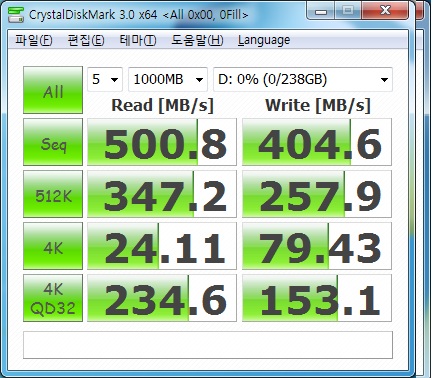Screen dimensions: 435x378
Task: Open the 테마(T) menu
Action: [x=138, y=40]
